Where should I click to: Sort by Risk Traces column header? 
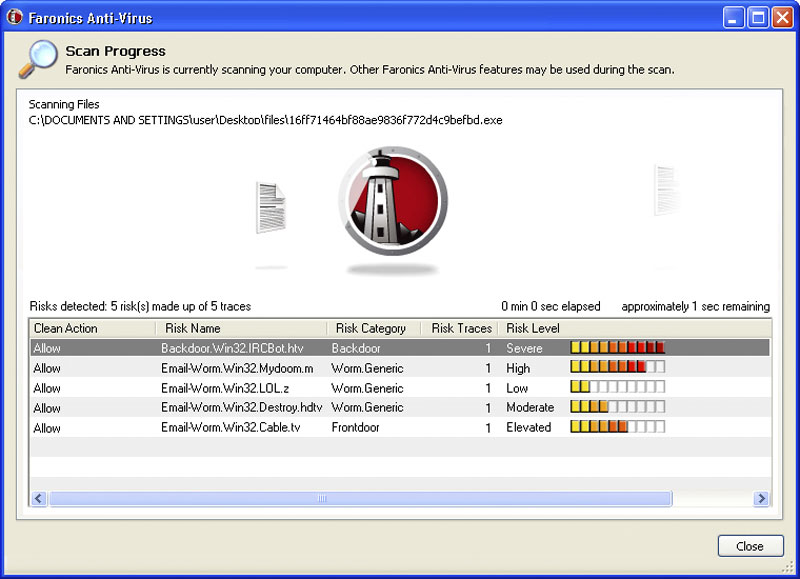[x=460, y=328]
